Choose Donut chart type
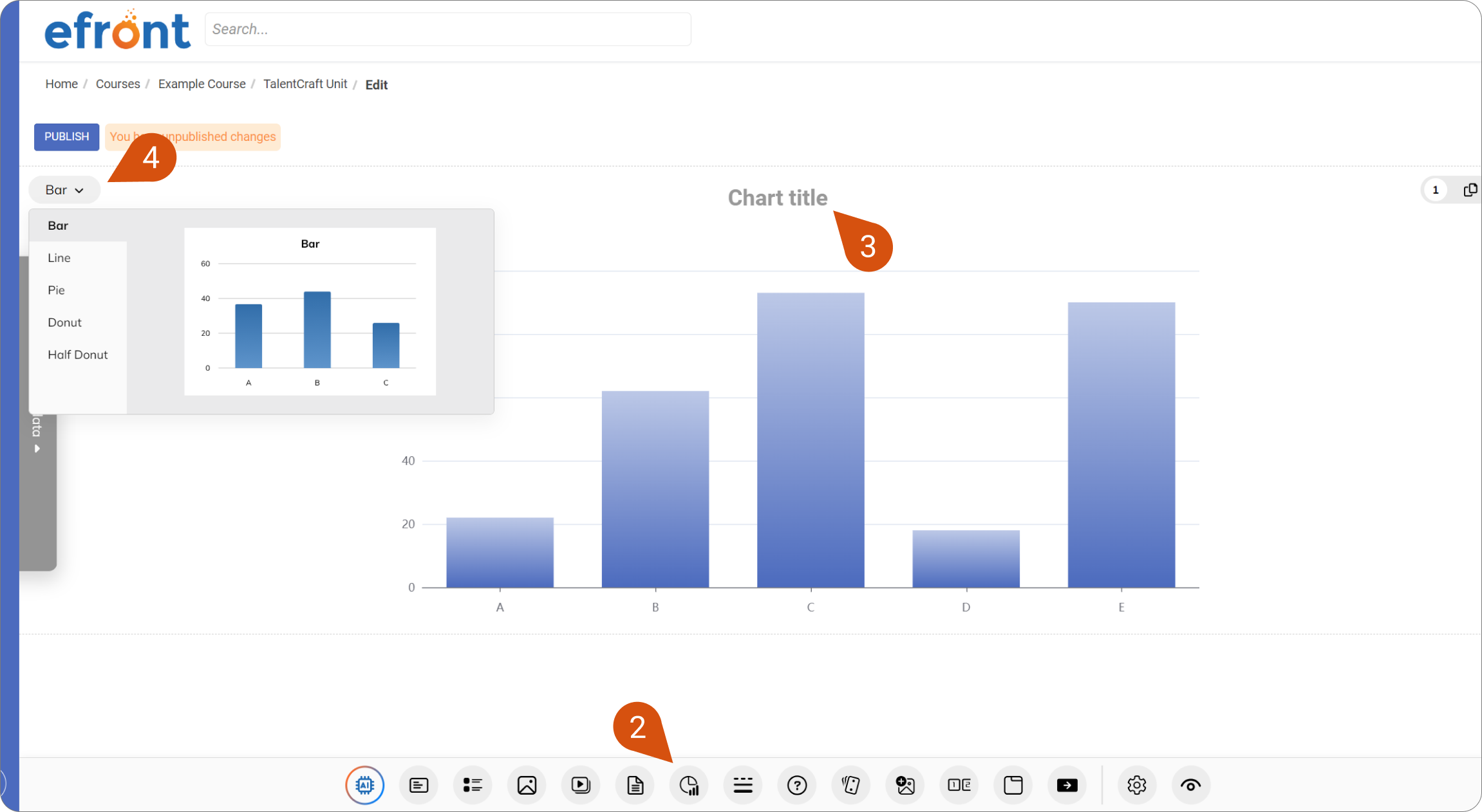Image resolution: width=1482 pixels, height=812 pixels. 78,322
